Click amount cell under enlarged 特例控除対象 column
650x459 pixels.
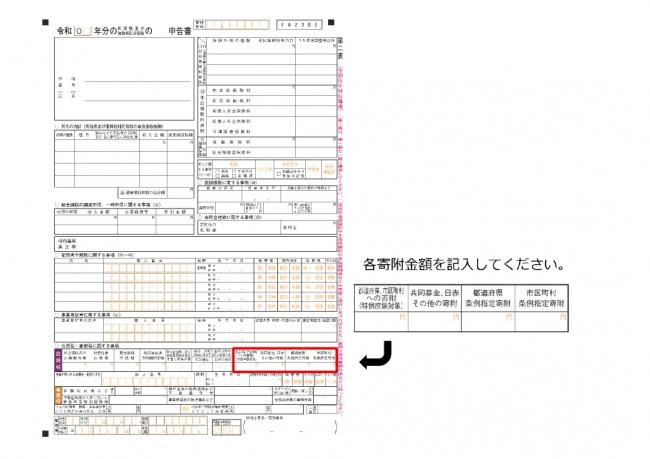tap(381, 321)
